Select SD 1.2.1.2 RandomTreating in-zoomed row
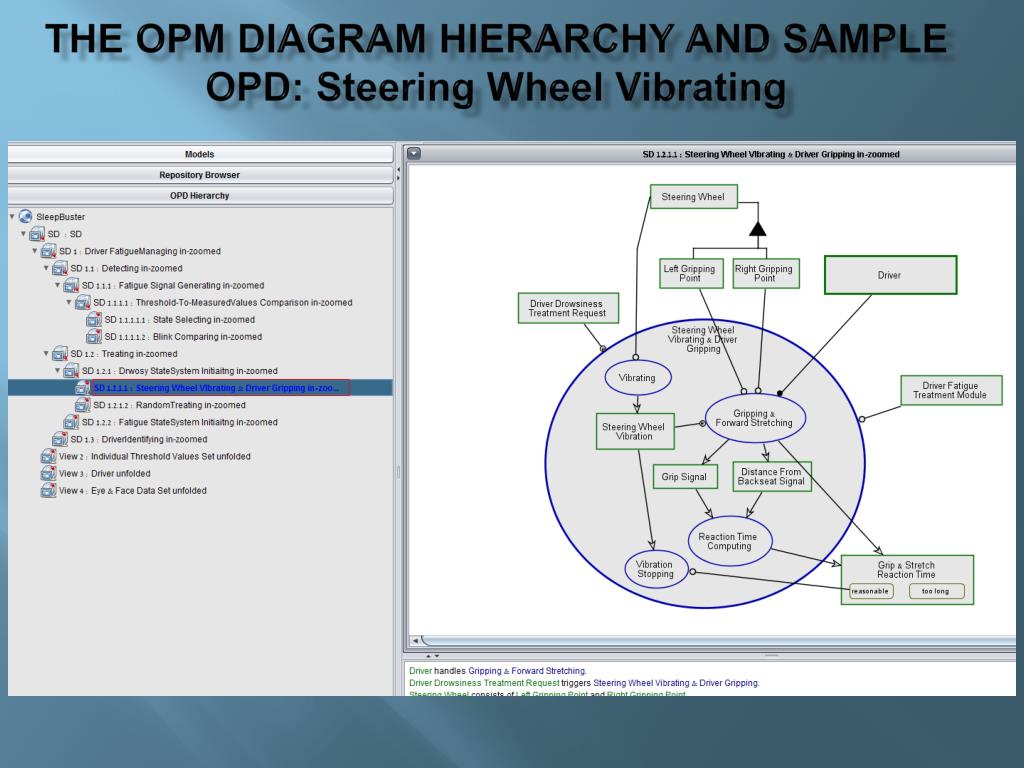The width and height of the screenshot is (1024, 768). pyautogui.click(x=169, y=405)
